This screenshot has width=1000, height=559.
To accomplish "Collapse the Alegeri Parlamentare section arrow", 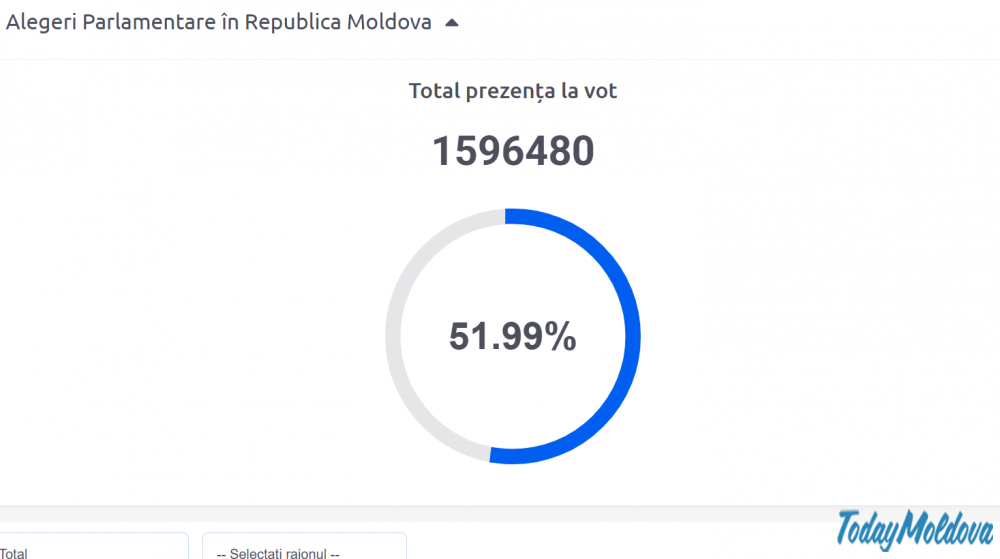I will pyautogui.click(x=452, y=23).
